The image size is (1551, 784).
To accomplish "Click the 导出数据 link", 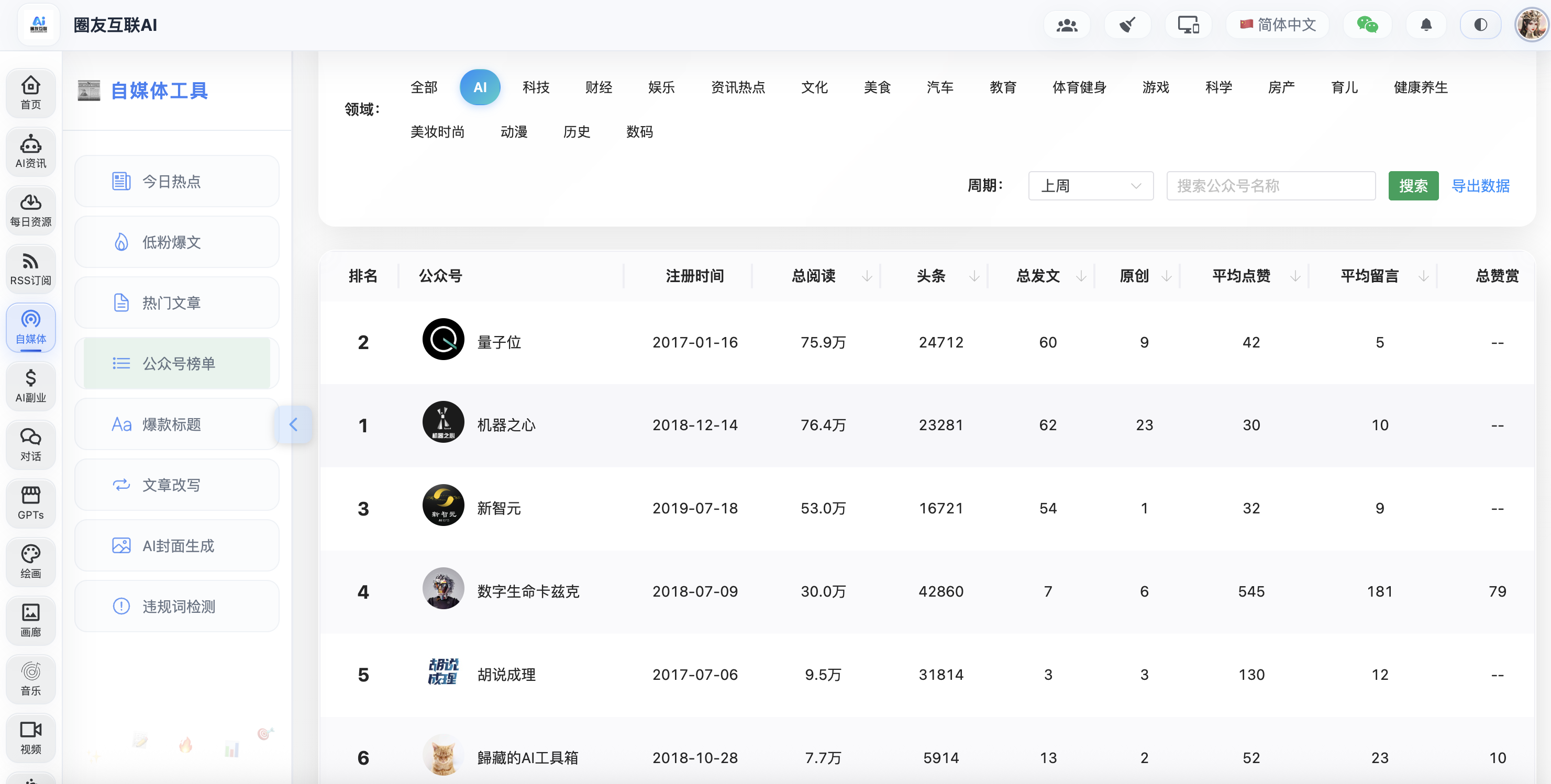I will [x=1480, y=186].
